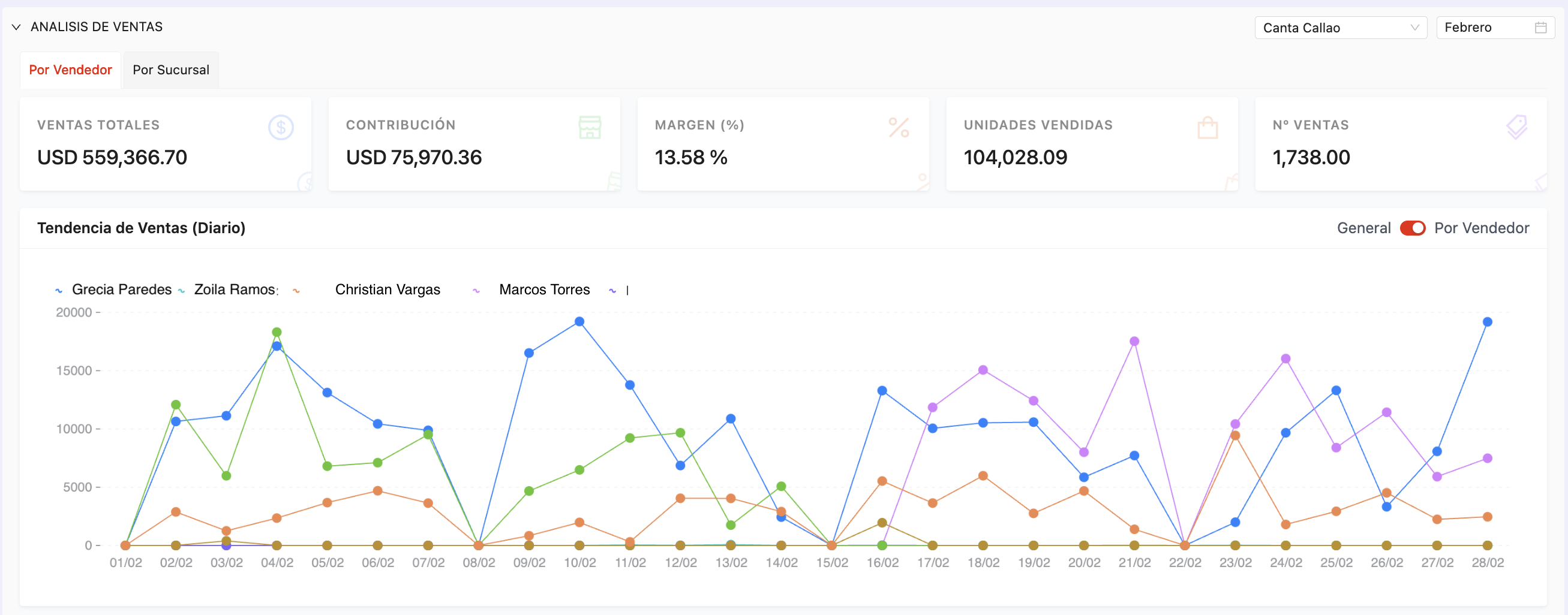The height and width of the screenshot is (615, 1568).
Task: Click the wave icon beside Grecia Paredes legend
Action: pyautogui.click(x=58, y=290)
